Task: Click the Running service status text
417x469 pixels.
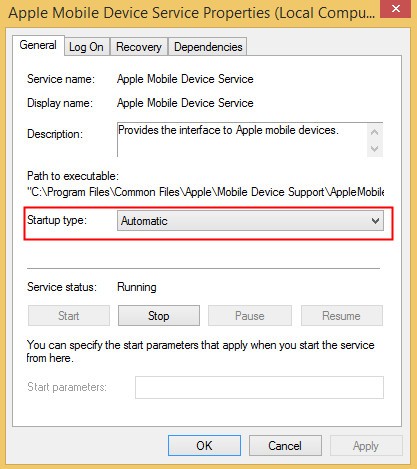Action: (x=137, y=287)
